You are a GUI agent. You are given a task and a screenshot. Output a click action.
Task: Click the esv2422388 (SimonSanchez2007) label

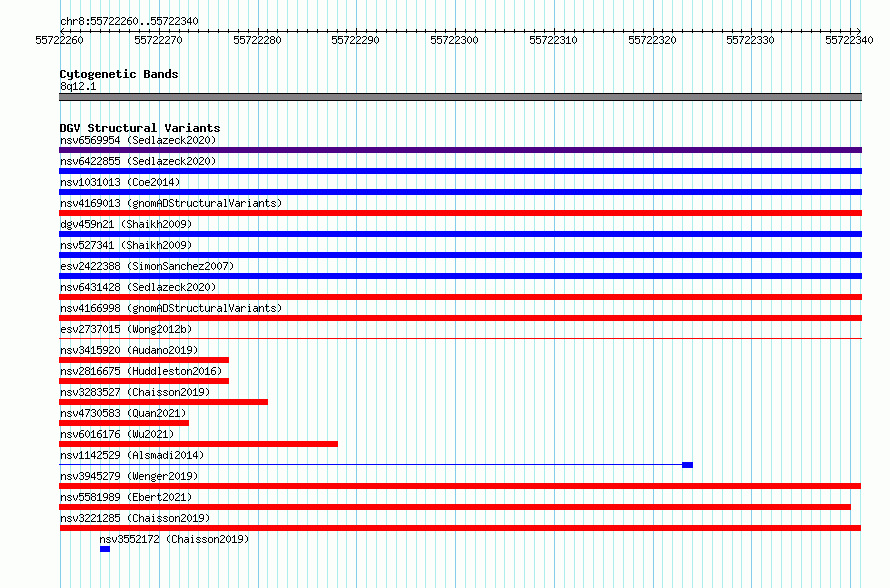(147, 266)
